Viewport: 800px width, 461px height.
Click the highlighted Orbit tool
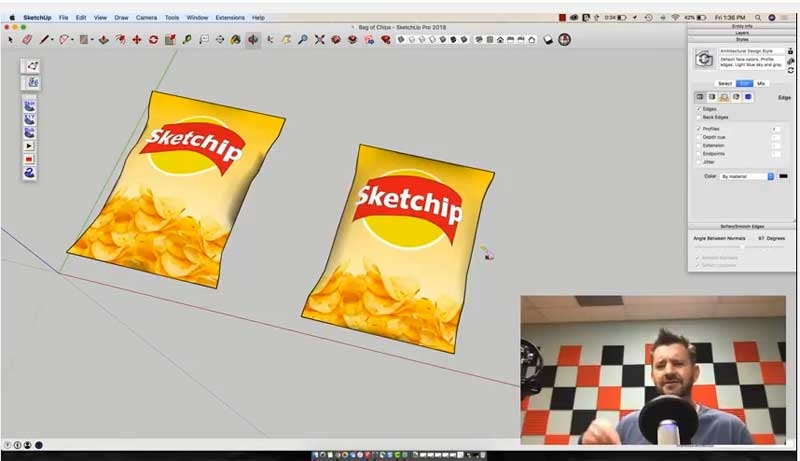coord(253,39)
